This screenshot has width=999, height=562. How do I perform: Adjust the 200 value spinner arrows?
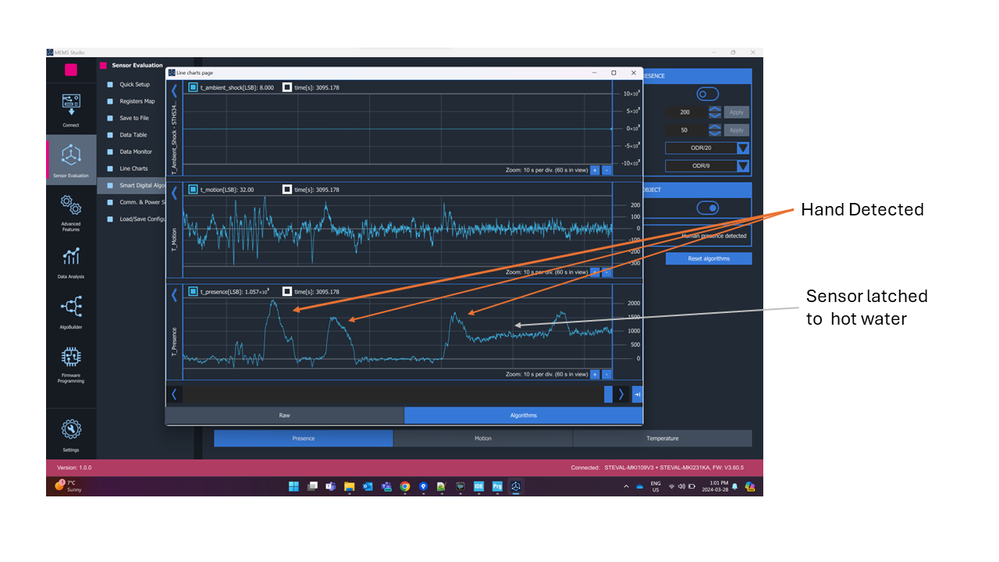coord(715,112)
